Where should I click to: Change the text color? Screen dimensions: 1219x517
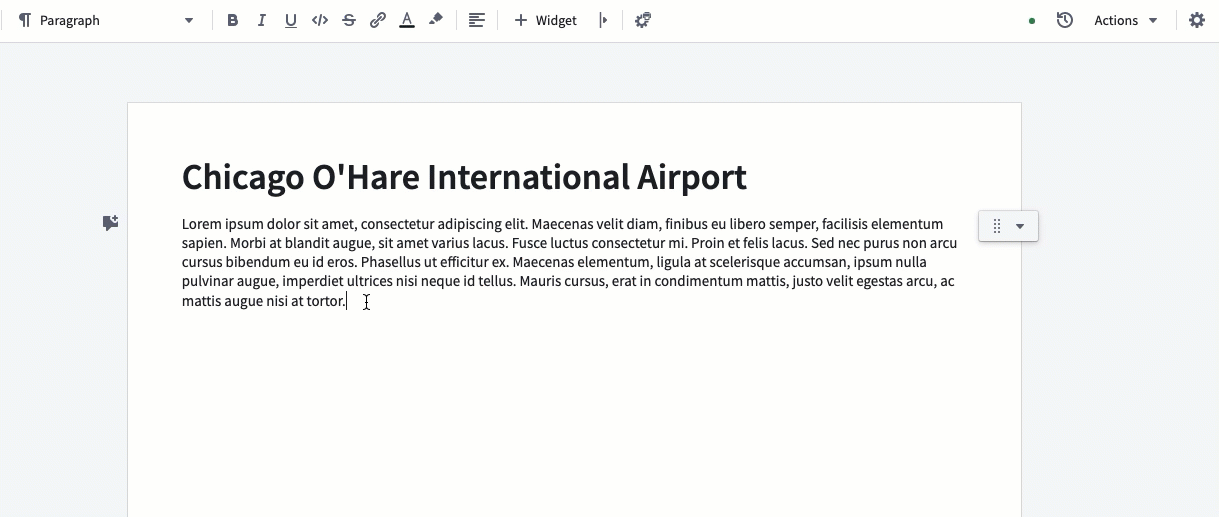coord(407,20)
